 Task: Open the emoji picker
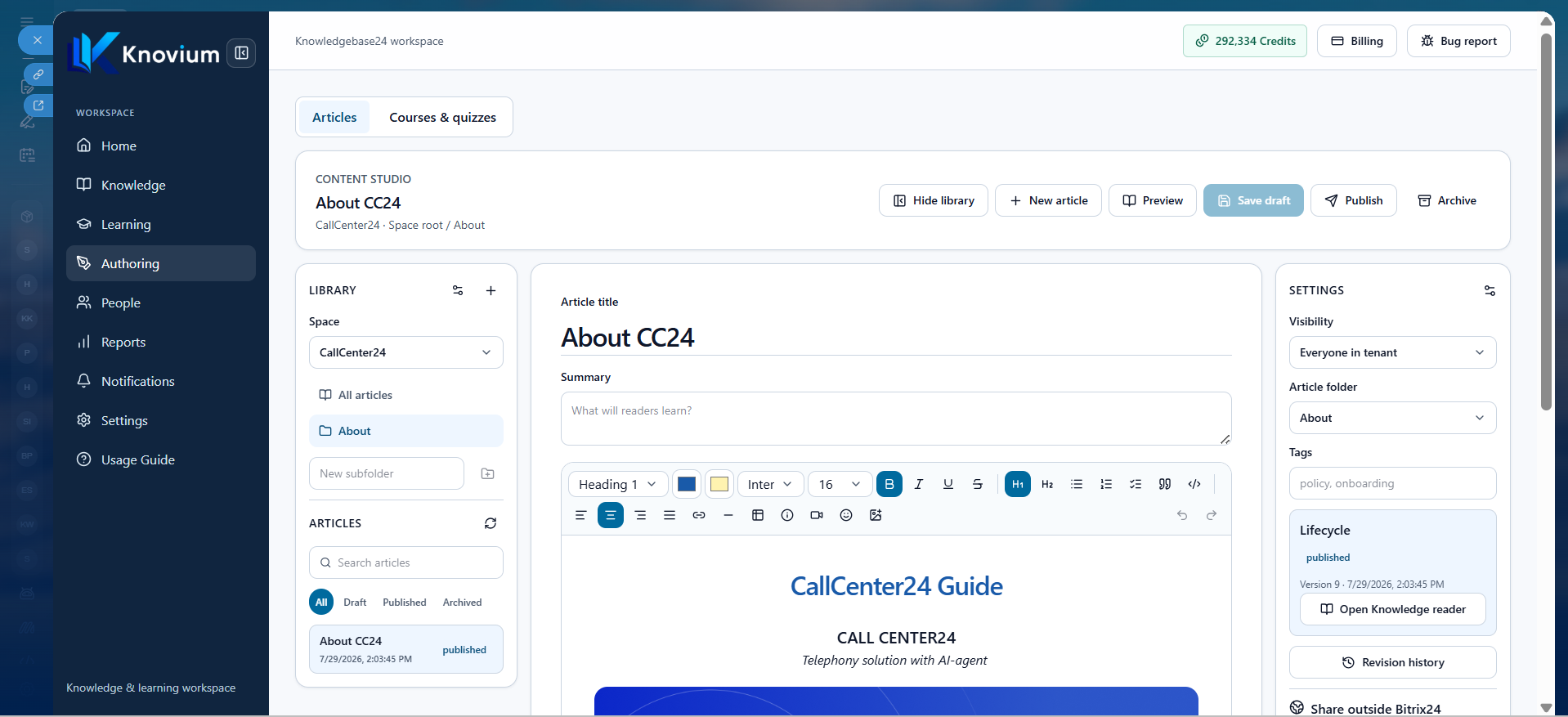coord(846,515)
